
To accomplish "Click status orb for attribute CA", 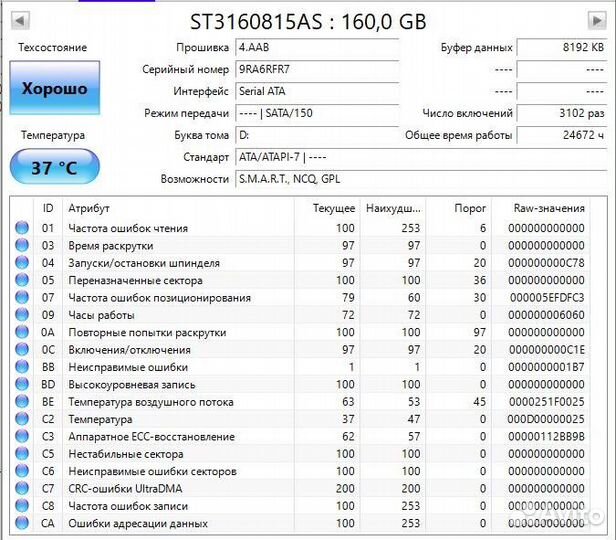I will click(x=22, y=523).
